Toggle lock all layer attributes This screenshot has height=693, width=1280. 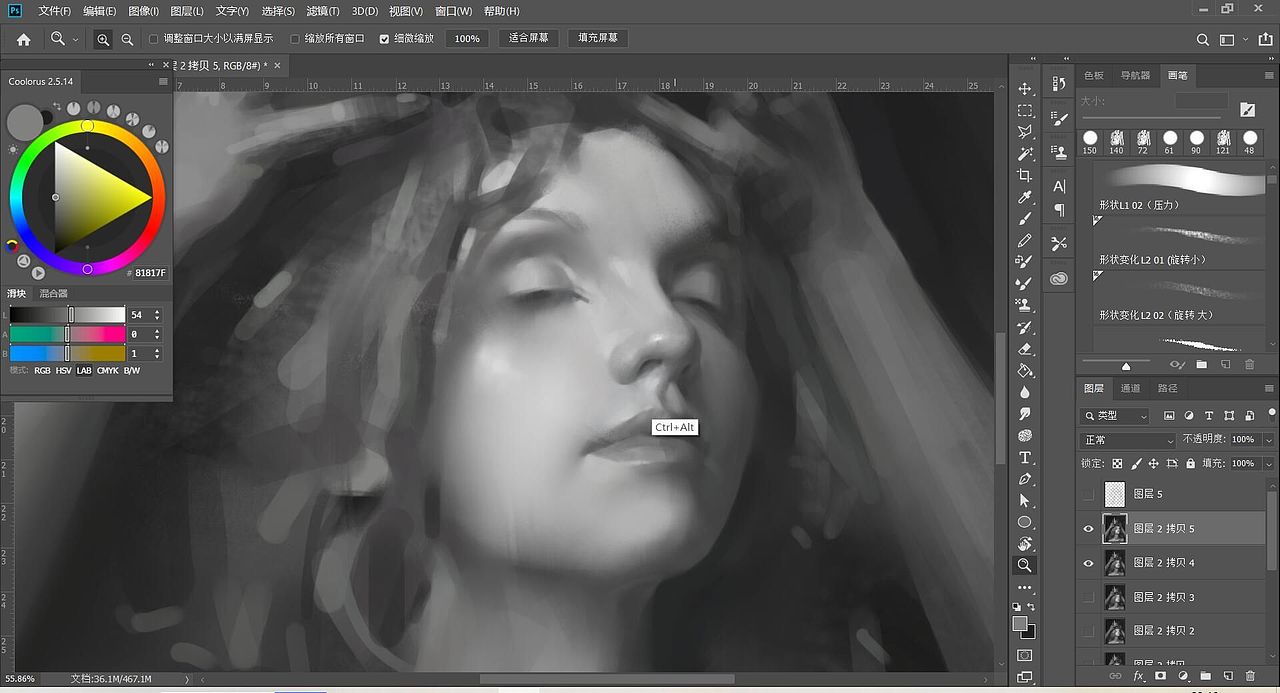[x=1190, y=464]
